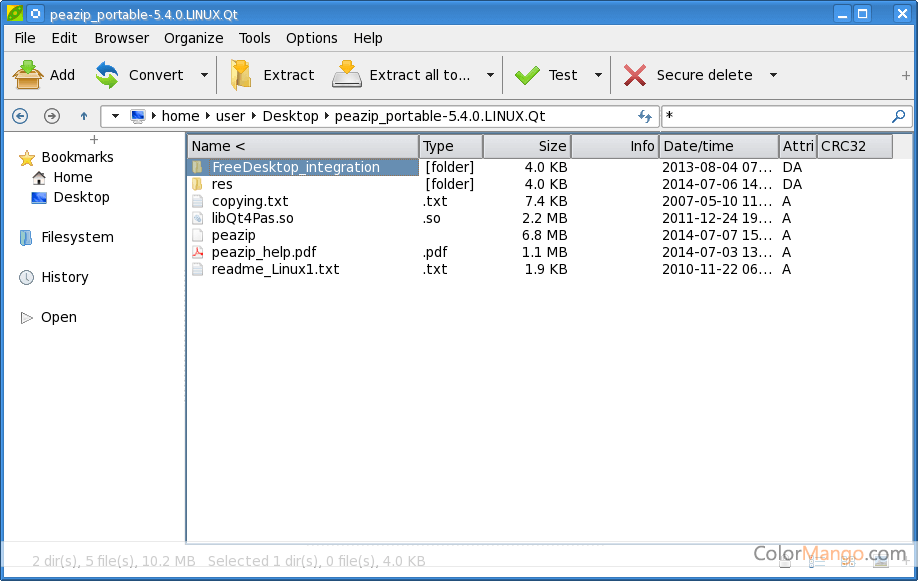The width and height of the screenshot is (918, 581).
Task: Open the Extract all to dropdown arrow
Action: pyautogui.click(x=490, y=75)
